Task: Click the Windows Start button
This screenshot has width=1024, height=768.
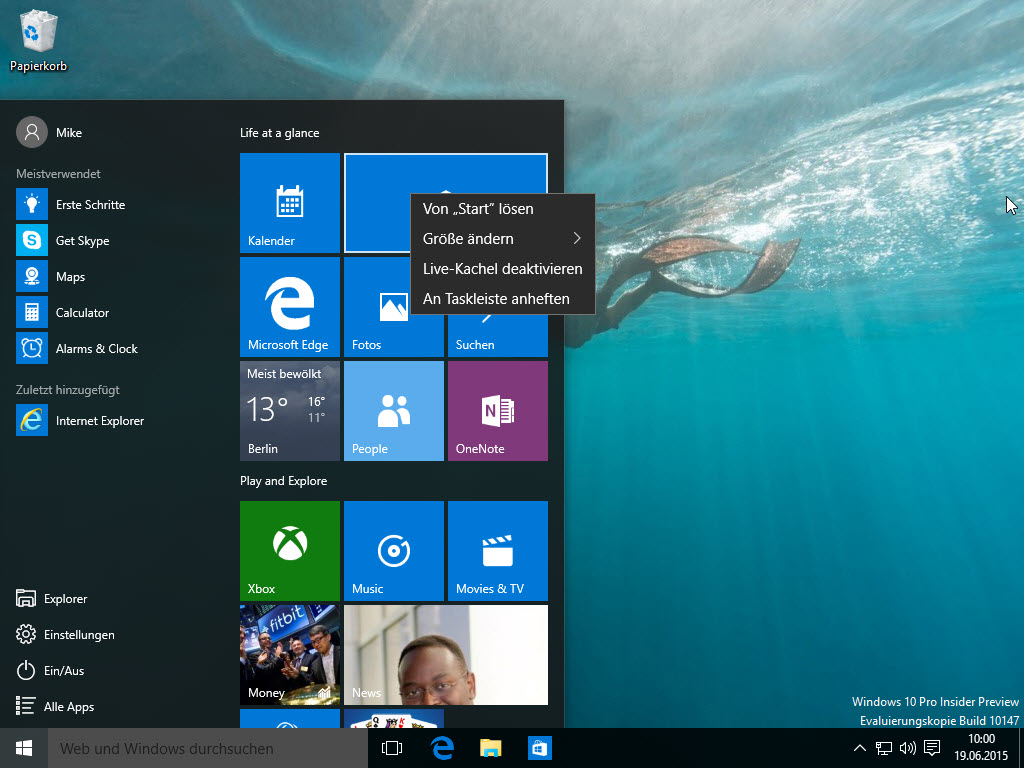Action: click(x=24, y=748)
